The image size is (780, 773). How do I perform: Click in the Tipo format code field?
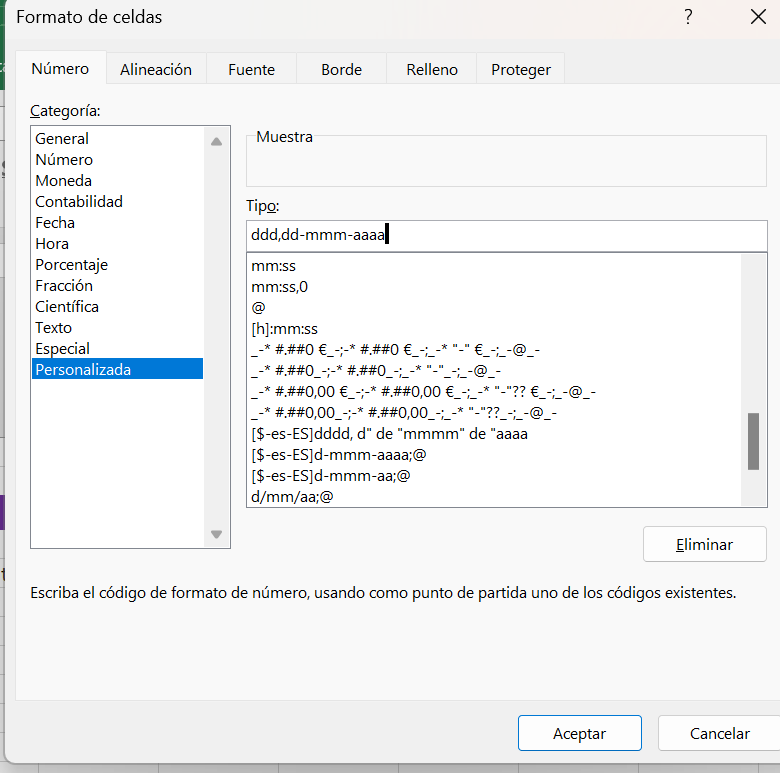pyautogui.click(x=506, y=235)
